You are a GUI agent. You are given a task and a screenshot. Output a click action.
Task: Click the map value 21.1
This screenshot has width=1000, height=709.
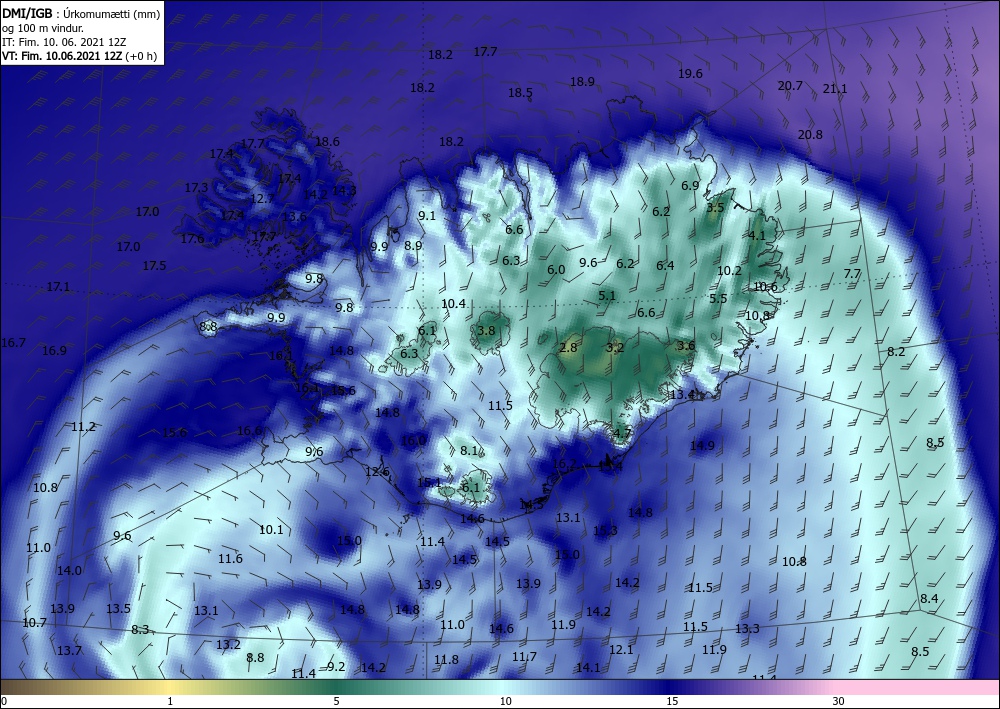click(x=835, y=89)
